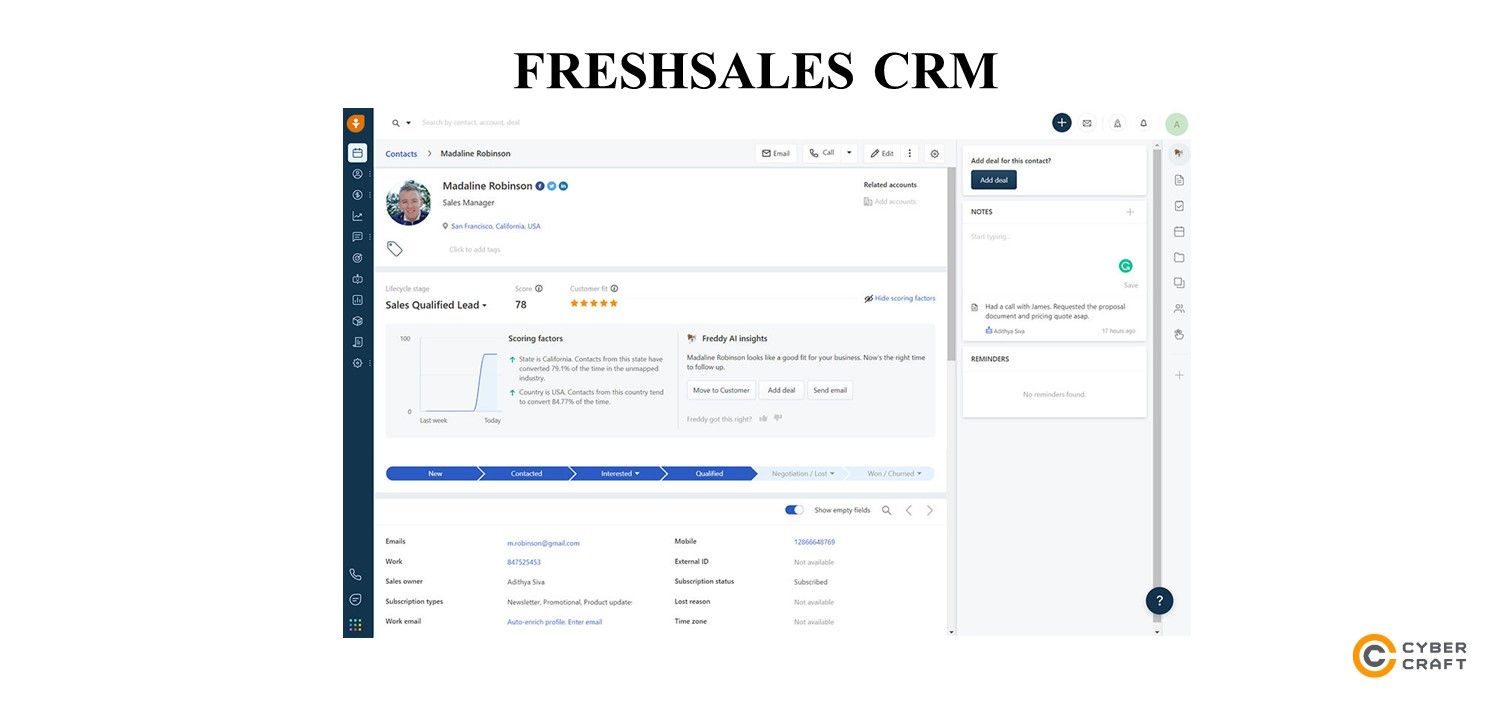Open the Deals dollar icon in left sidebar
This screenshot has height=720, width=1512.
coord(357,195)
